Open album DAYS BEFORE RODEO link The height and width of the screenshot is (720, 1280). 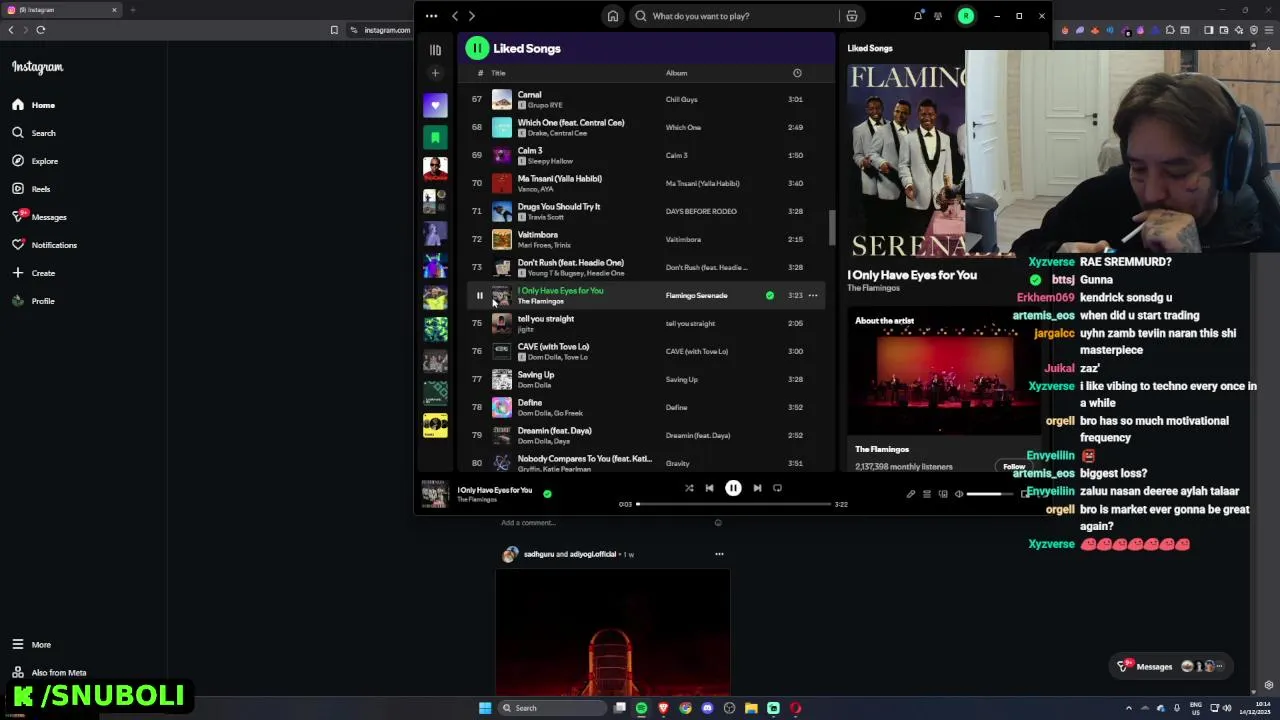click(x=701, y=211)
